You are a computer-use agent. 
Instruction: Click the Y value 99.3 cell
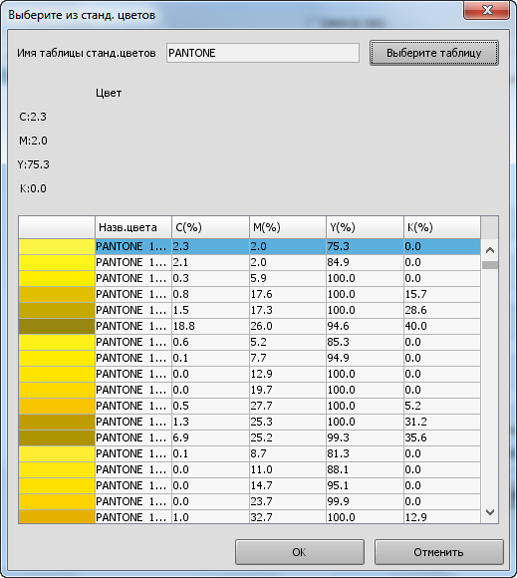click(365, 438)
